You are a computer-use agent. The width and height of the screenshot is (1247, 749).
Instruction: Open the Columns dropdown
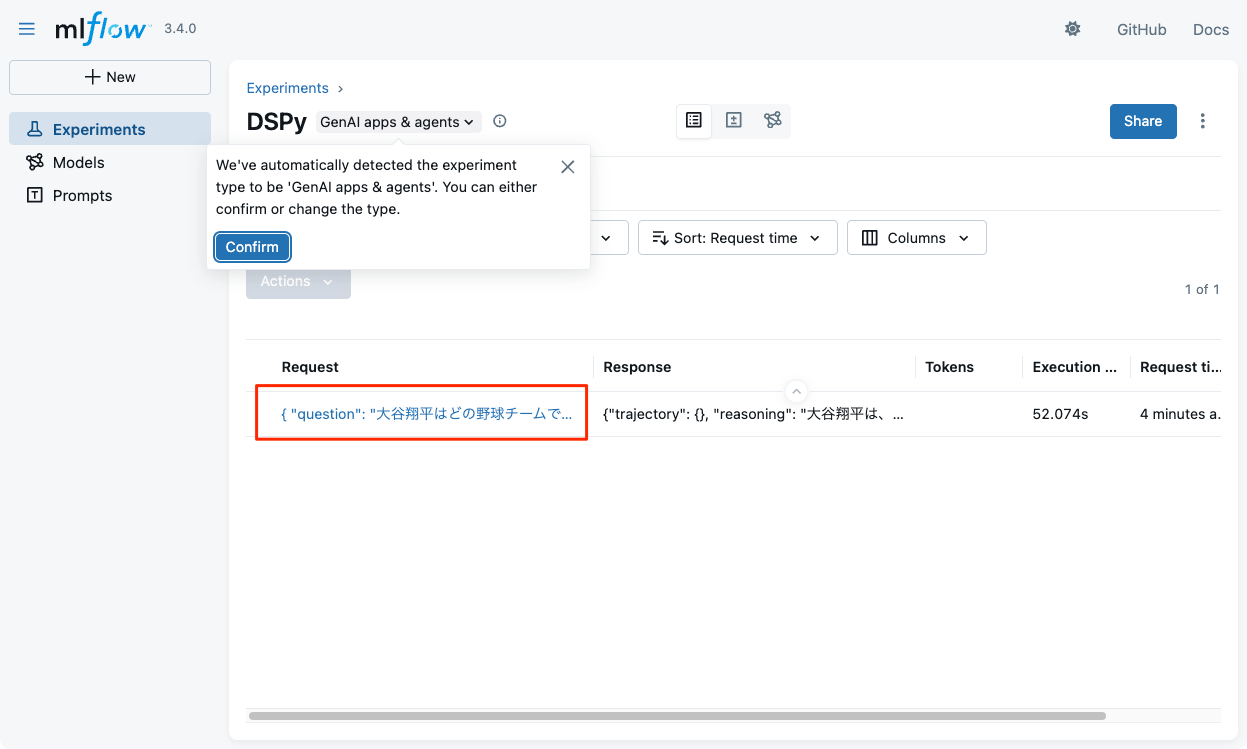click(x=916, y=238)
